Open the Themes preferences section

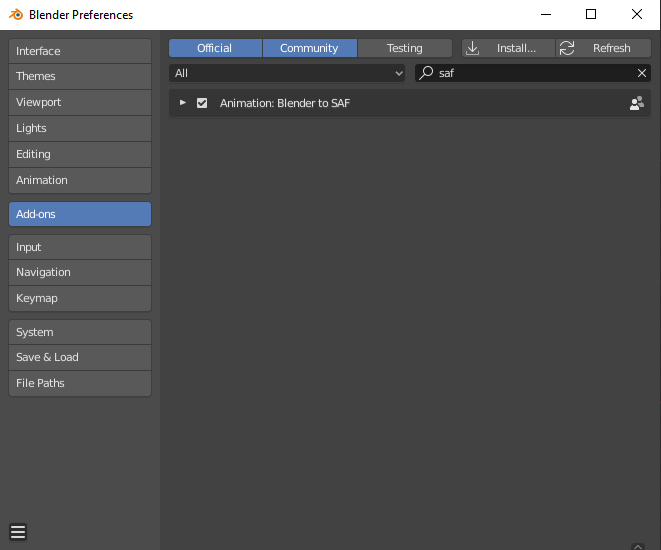point(80,76)
